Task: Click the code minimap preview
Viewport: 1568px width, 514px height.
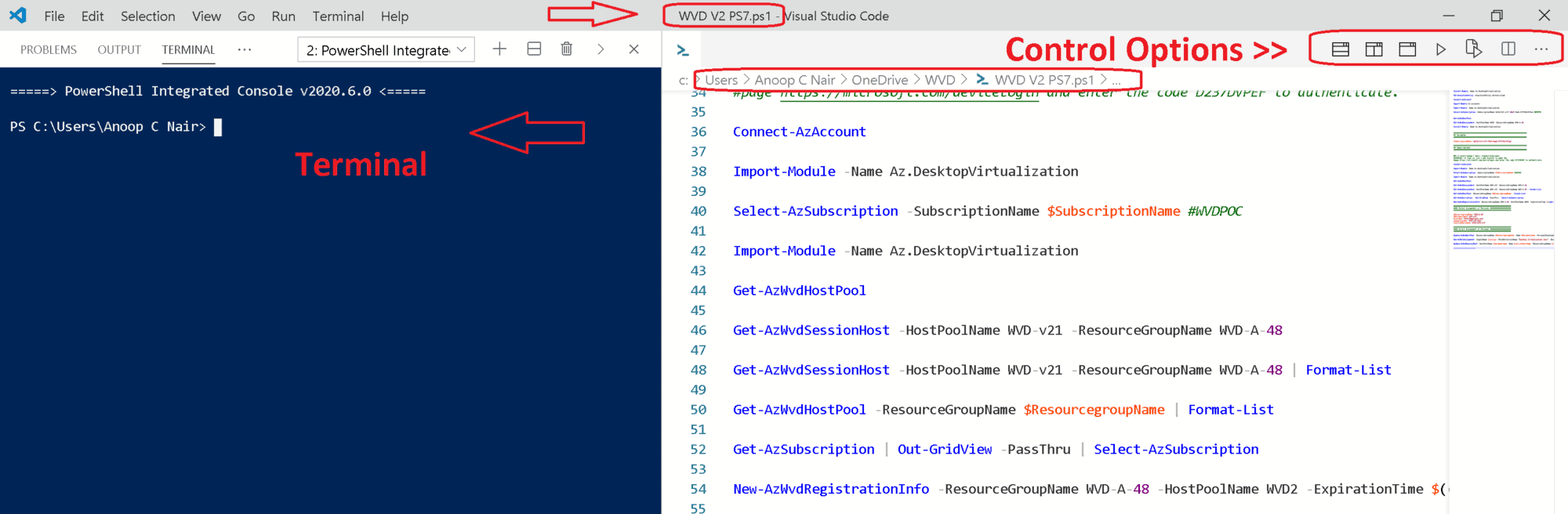Action: (1502, 168)
